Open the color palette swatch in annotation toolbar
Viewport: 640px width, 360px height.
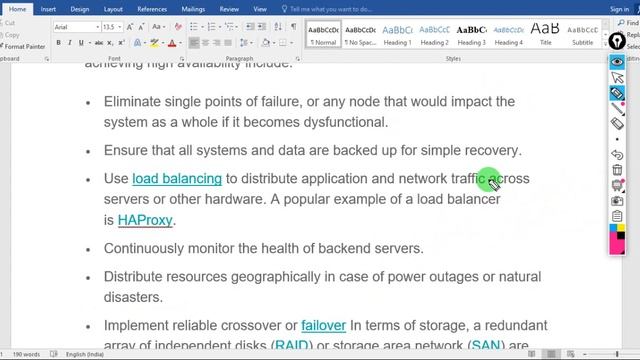(617, 239)
